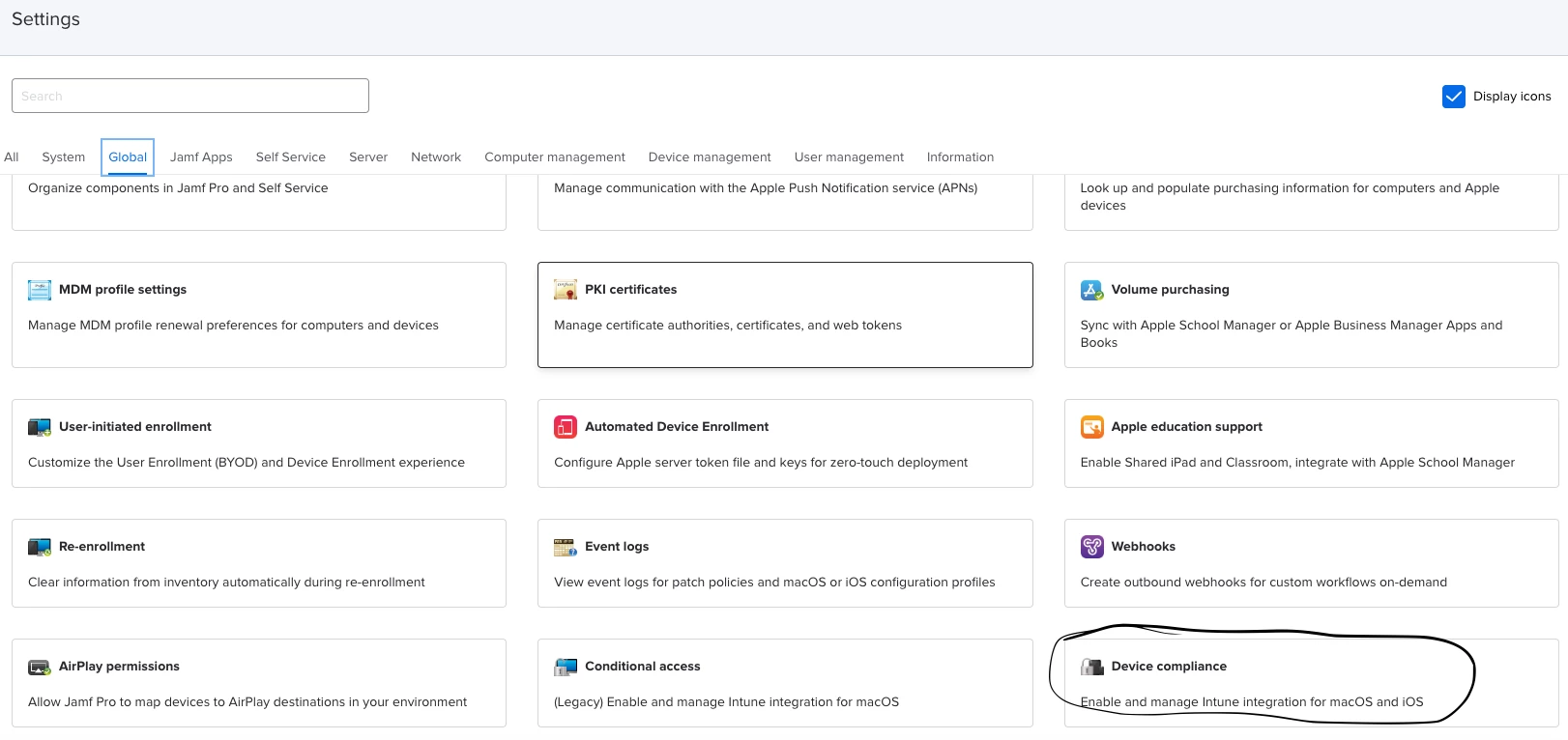Click 'Configure Apple server token file' description
The height and width of the screenshot is (740, 1568).
pos(761,463)
